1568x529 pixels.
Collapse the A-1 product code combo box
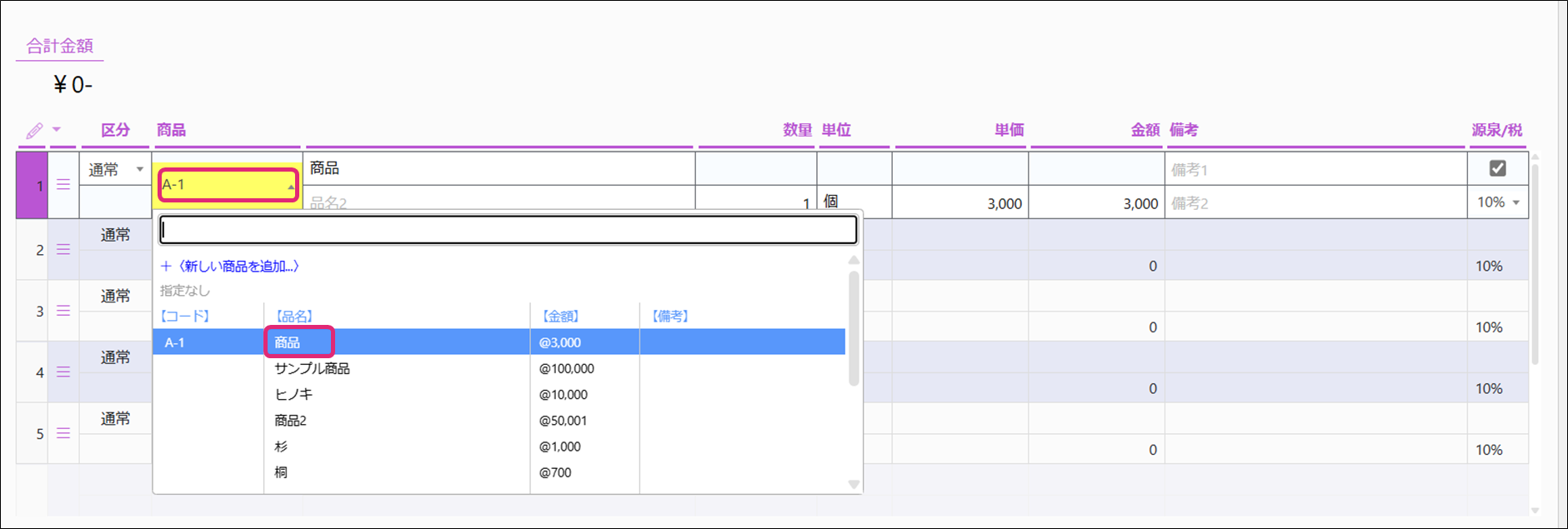click(290, 187)
